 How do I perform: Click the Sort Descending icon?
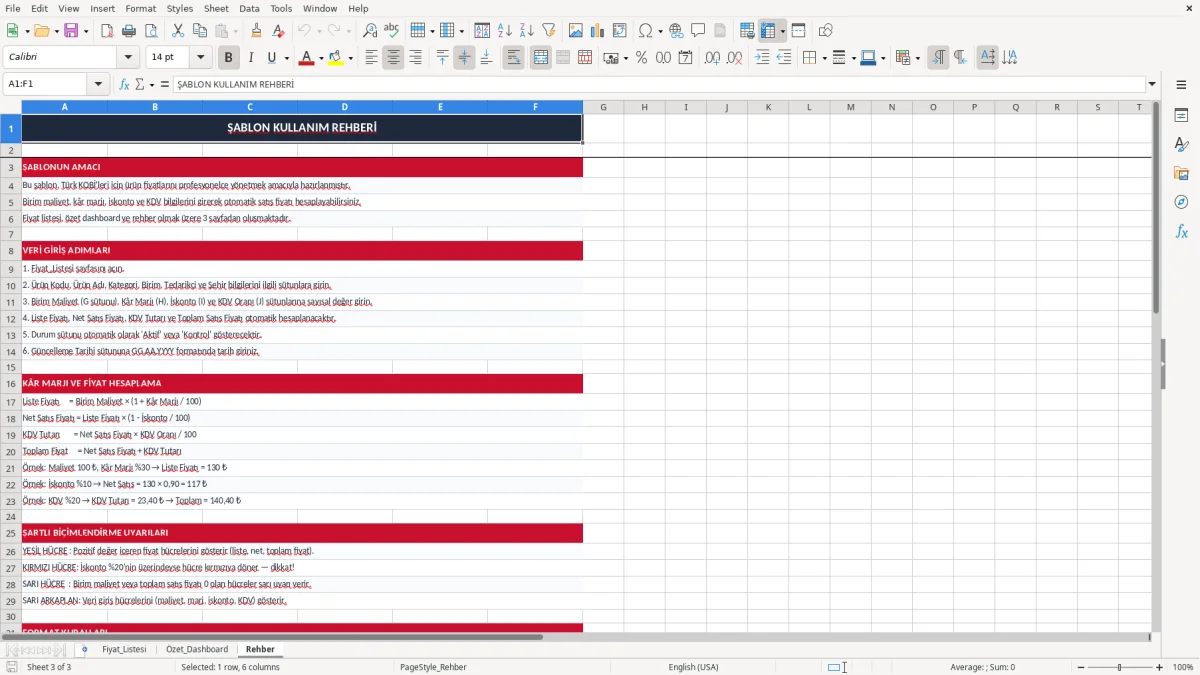point(526,31)
